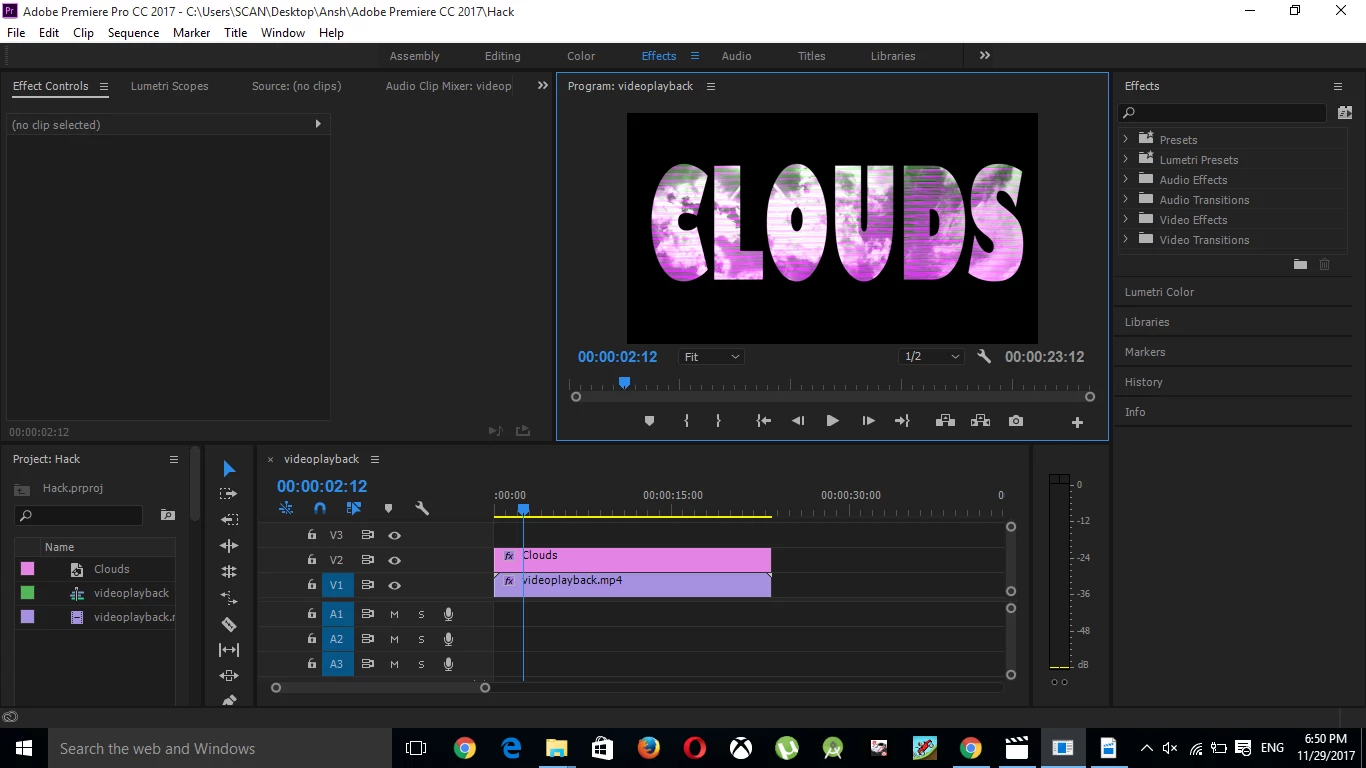Open the Libraries panel
Image resolution: width=1366 pixels, height=768 pixels.
click(x=1147, y=322)
